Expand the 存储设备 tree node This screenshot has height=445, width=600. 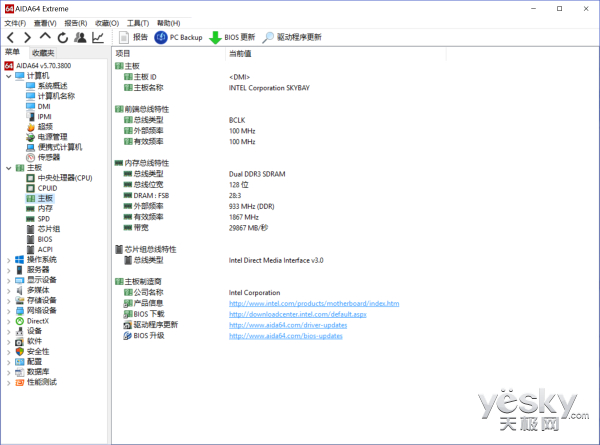(x=8, y=301)
